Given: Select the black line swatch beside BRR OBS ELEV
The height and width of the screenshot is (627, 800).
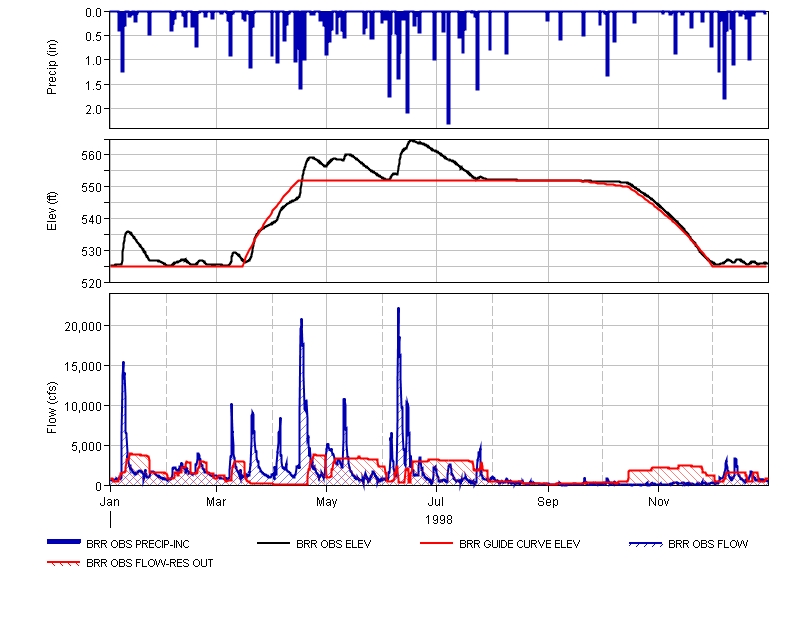Looking at the screenshot, I should coord(273,544).
